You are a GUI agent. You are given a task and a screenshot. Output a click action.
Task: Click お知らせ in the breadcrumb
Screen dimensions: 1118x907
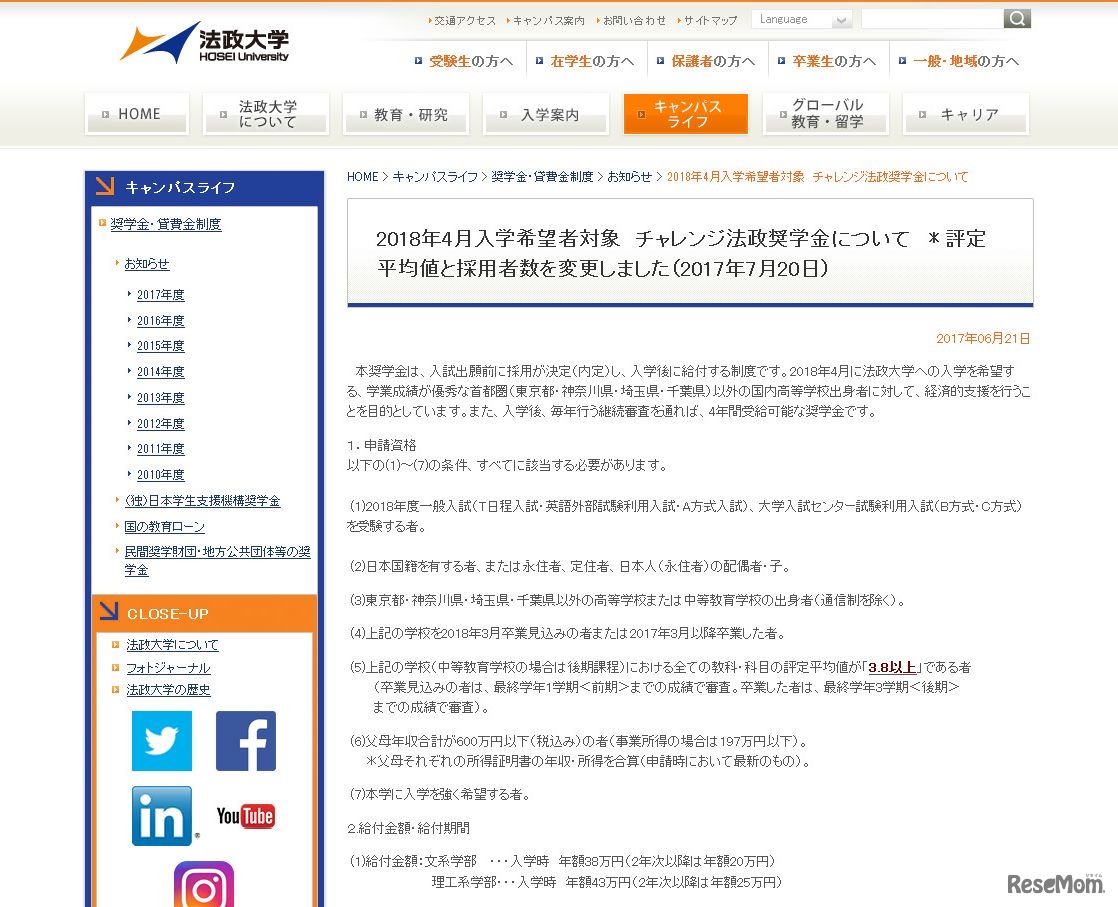630,177
